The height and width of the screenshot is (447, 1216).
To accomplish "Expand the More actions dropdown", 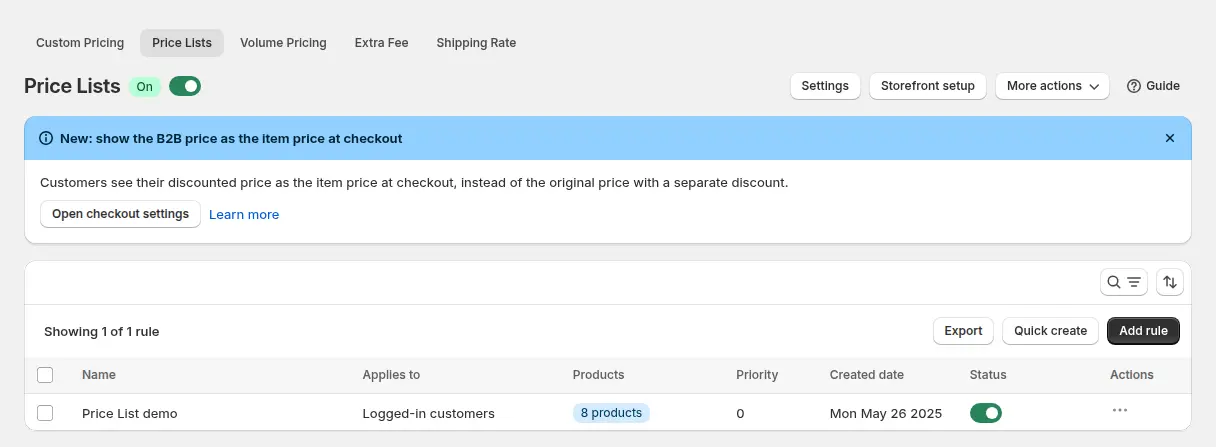I will tap(1052, 86).
